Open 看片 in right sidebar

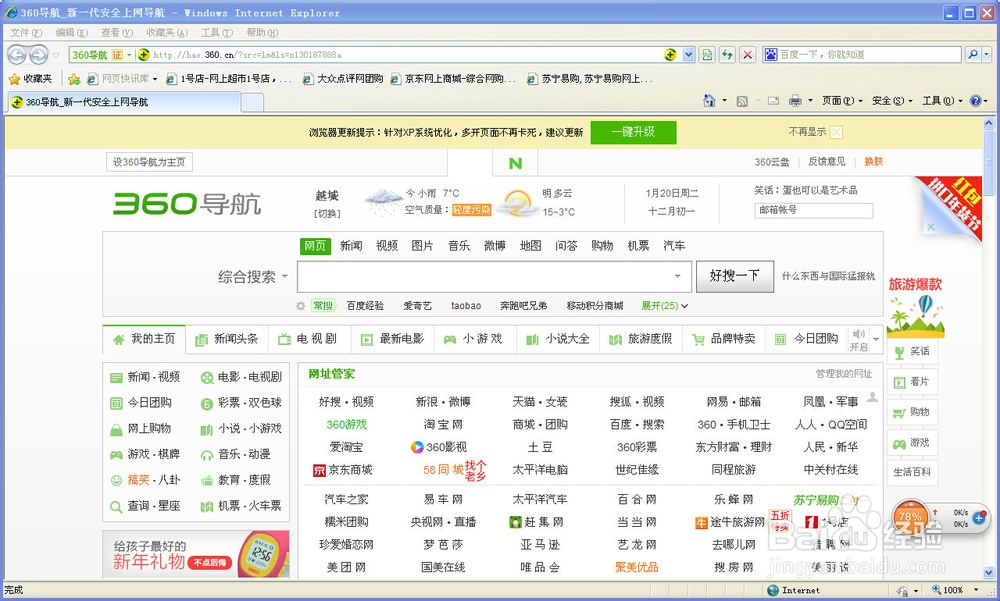pos(912,382)
